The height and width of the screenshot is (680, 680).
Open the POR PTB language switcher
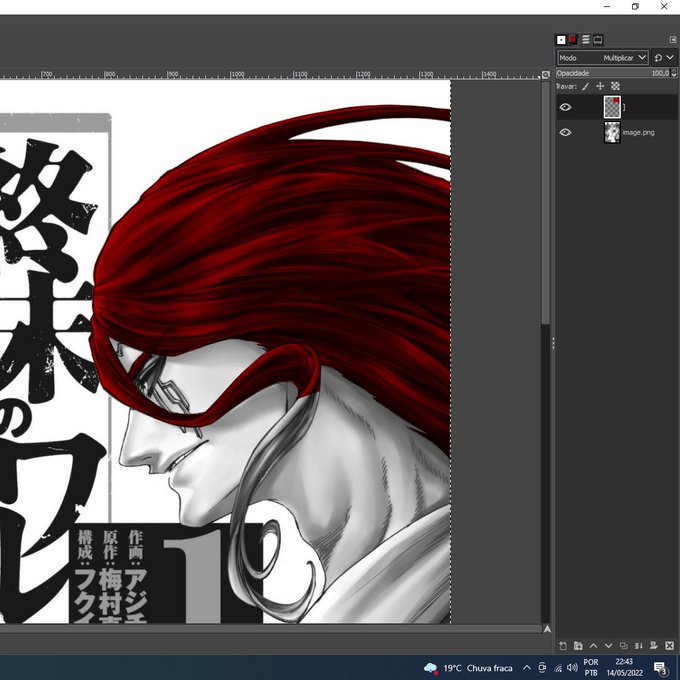tap(591, 668)
